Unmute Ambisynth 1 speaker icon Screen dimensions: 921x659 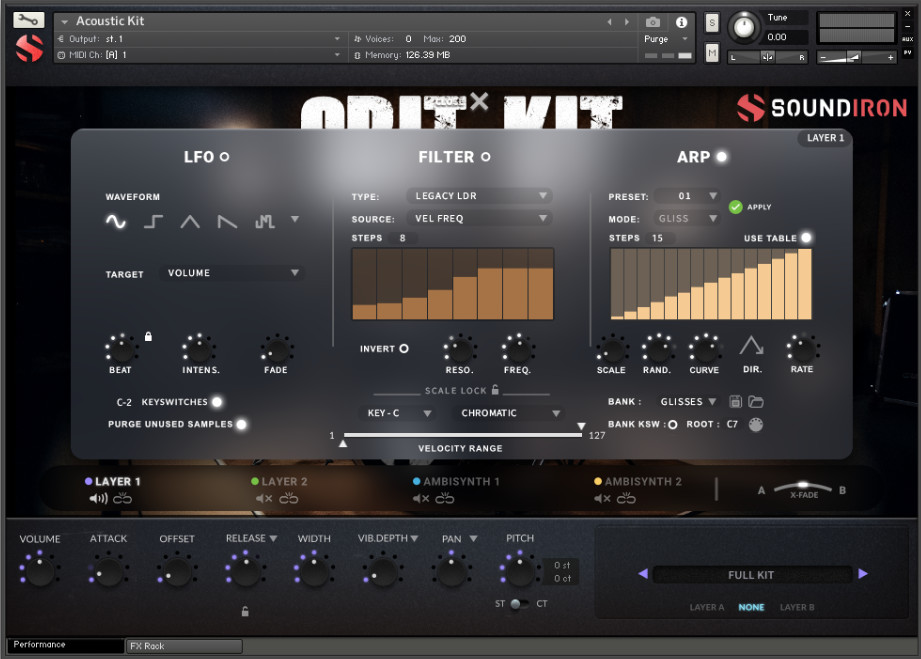pyautogui.click(x=421, y=499)
